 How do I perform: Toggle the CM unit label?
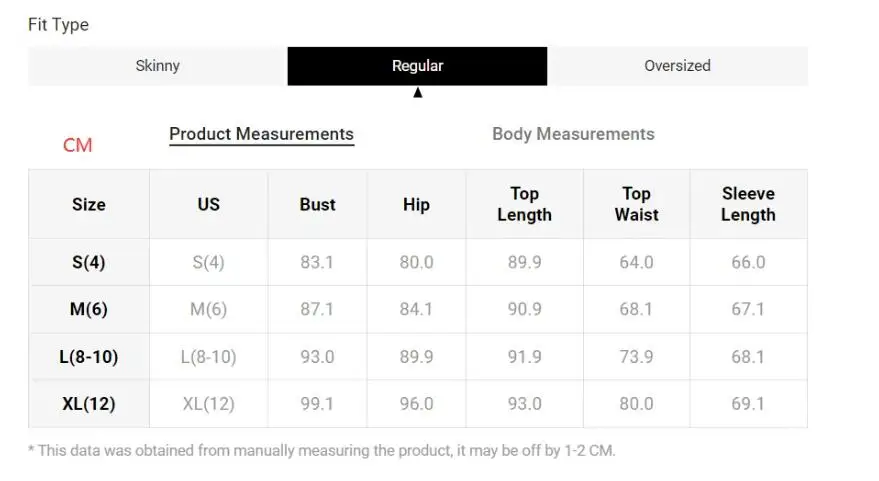(x=77, y=145)
